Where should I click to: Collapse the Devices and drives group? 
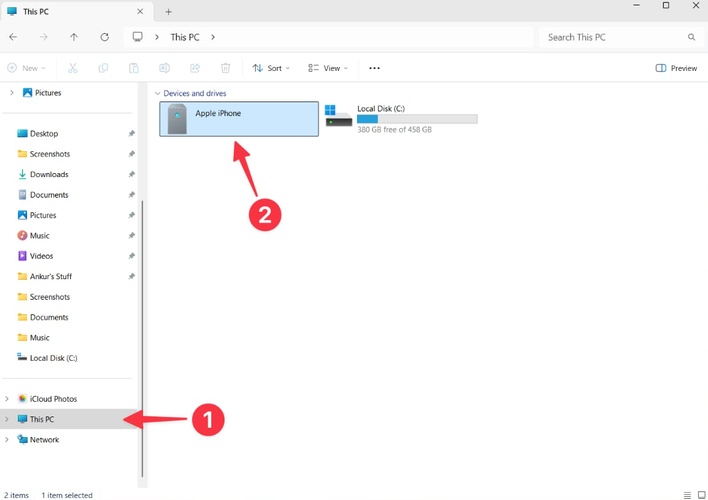click(x=158, y=93)
